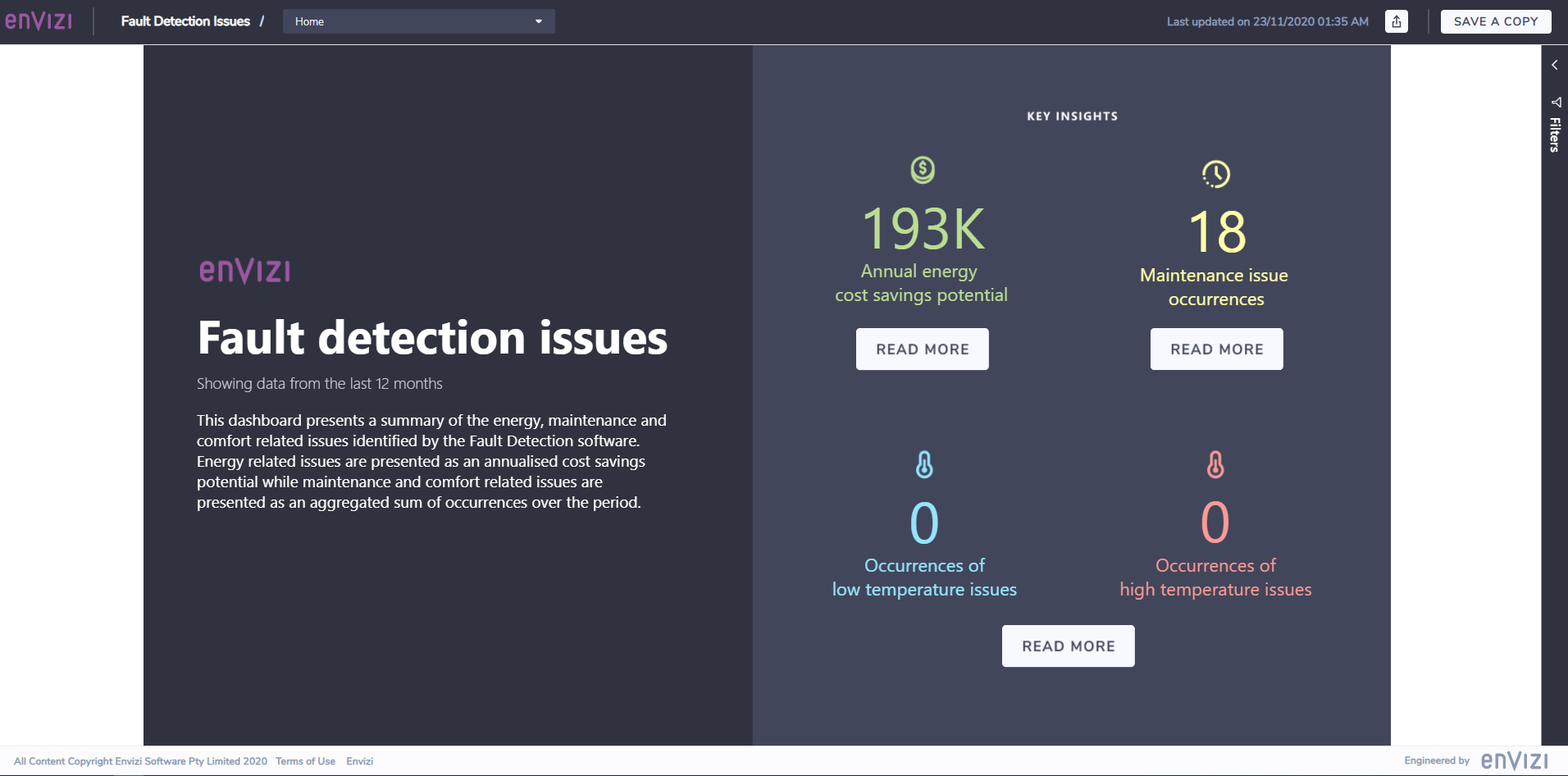Click the blue 0 low temperature value
The height and width of the screenshot is (776, 1568).
pos(924,523)
